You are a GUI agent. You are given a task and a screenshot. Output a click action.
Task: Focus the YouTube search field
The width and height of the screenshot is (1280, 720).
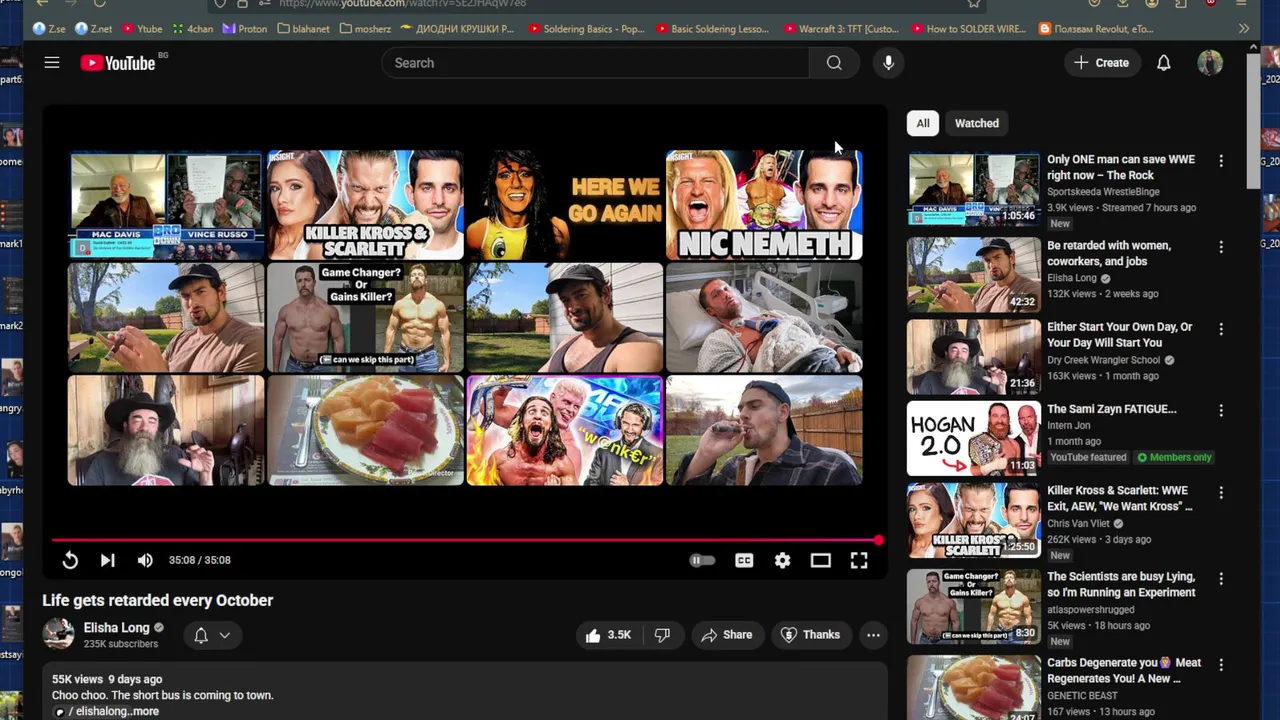595,63
